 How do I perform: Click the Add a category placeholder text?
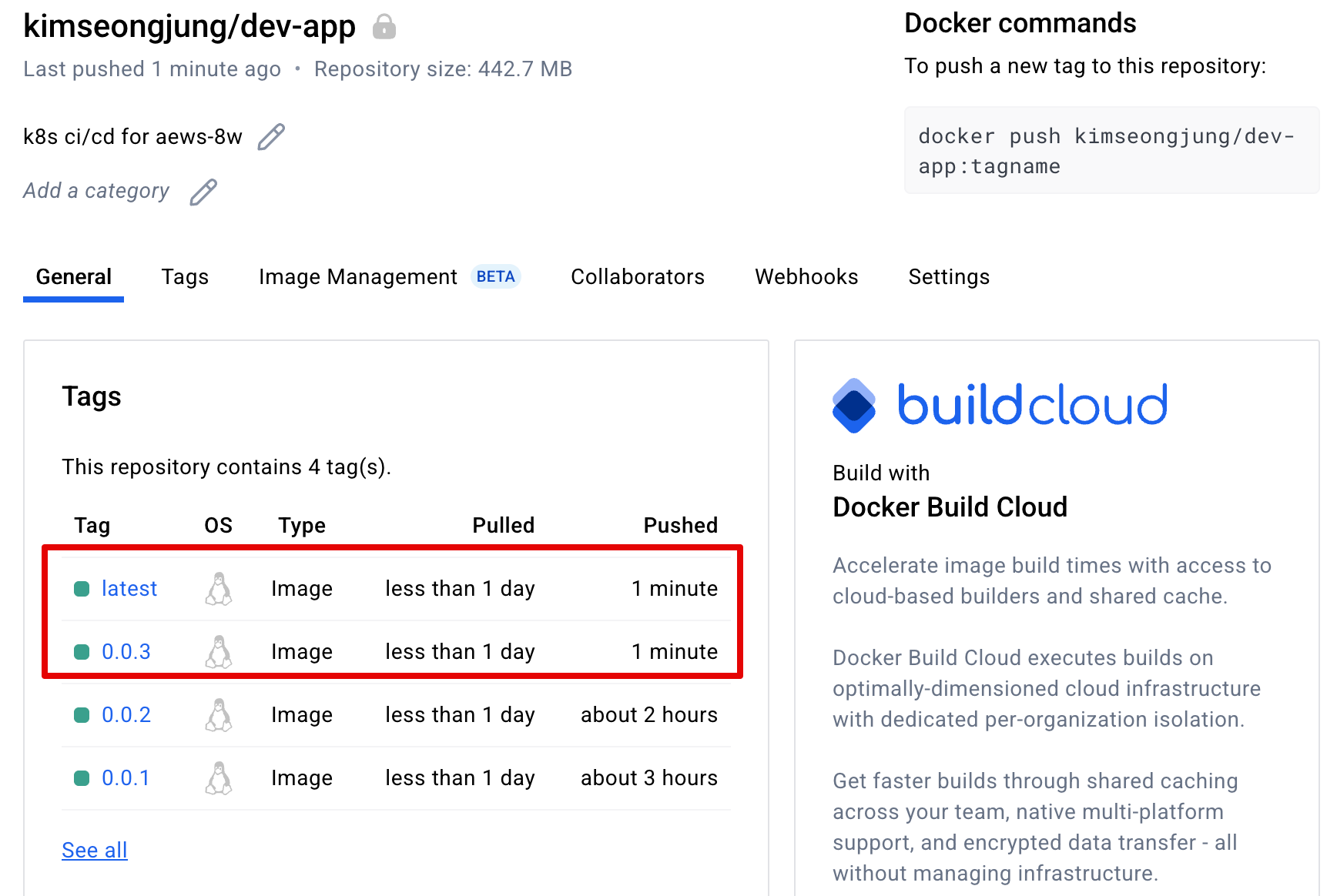click(x=96, y=191)
